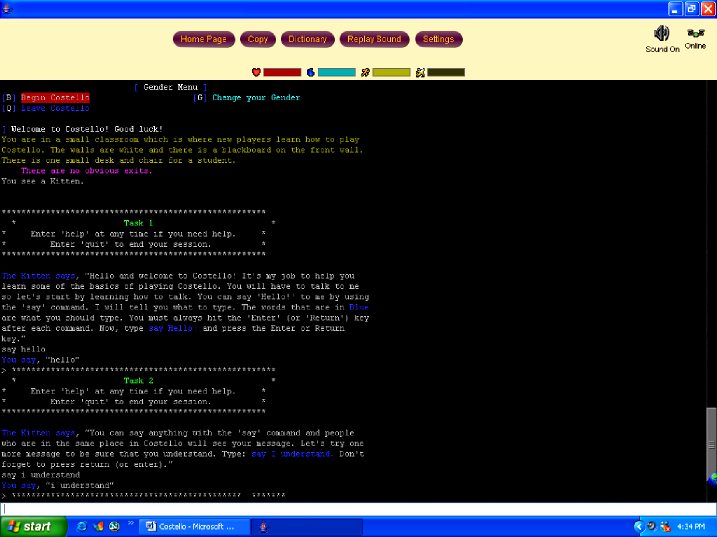Click the second quick launch icon
Viewport: 717px width, 537px height.
98,526
